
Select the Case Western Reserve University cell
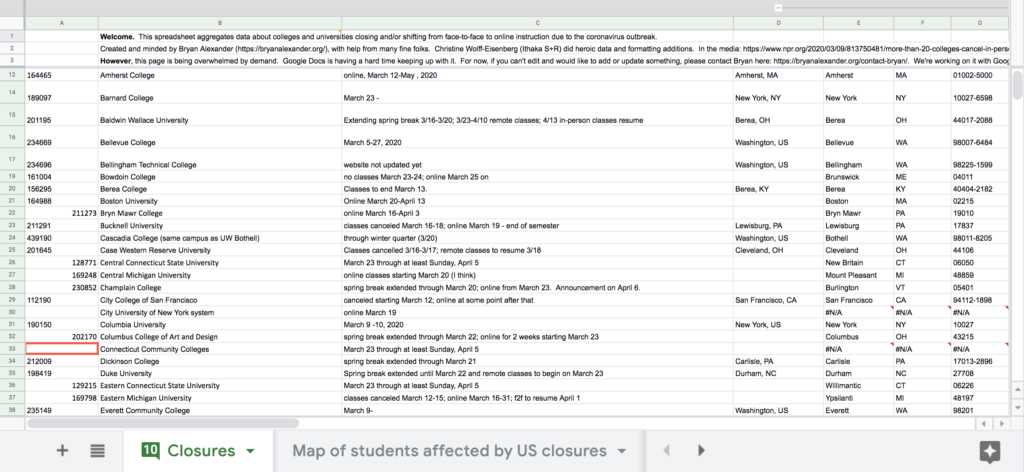[219, 251]
